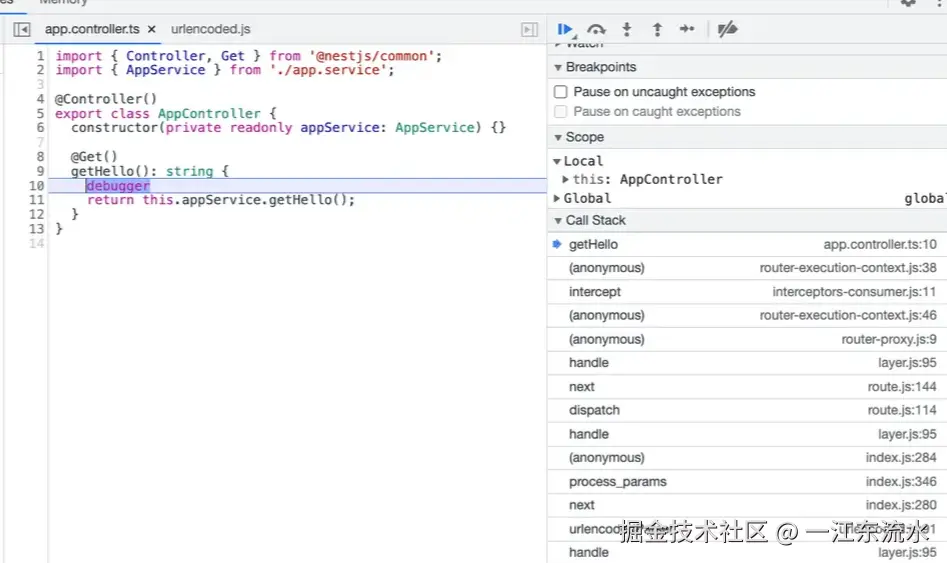This screenshot has width=947, height=563.
Task: Step over next function call
Action: [x=596, y=29]
